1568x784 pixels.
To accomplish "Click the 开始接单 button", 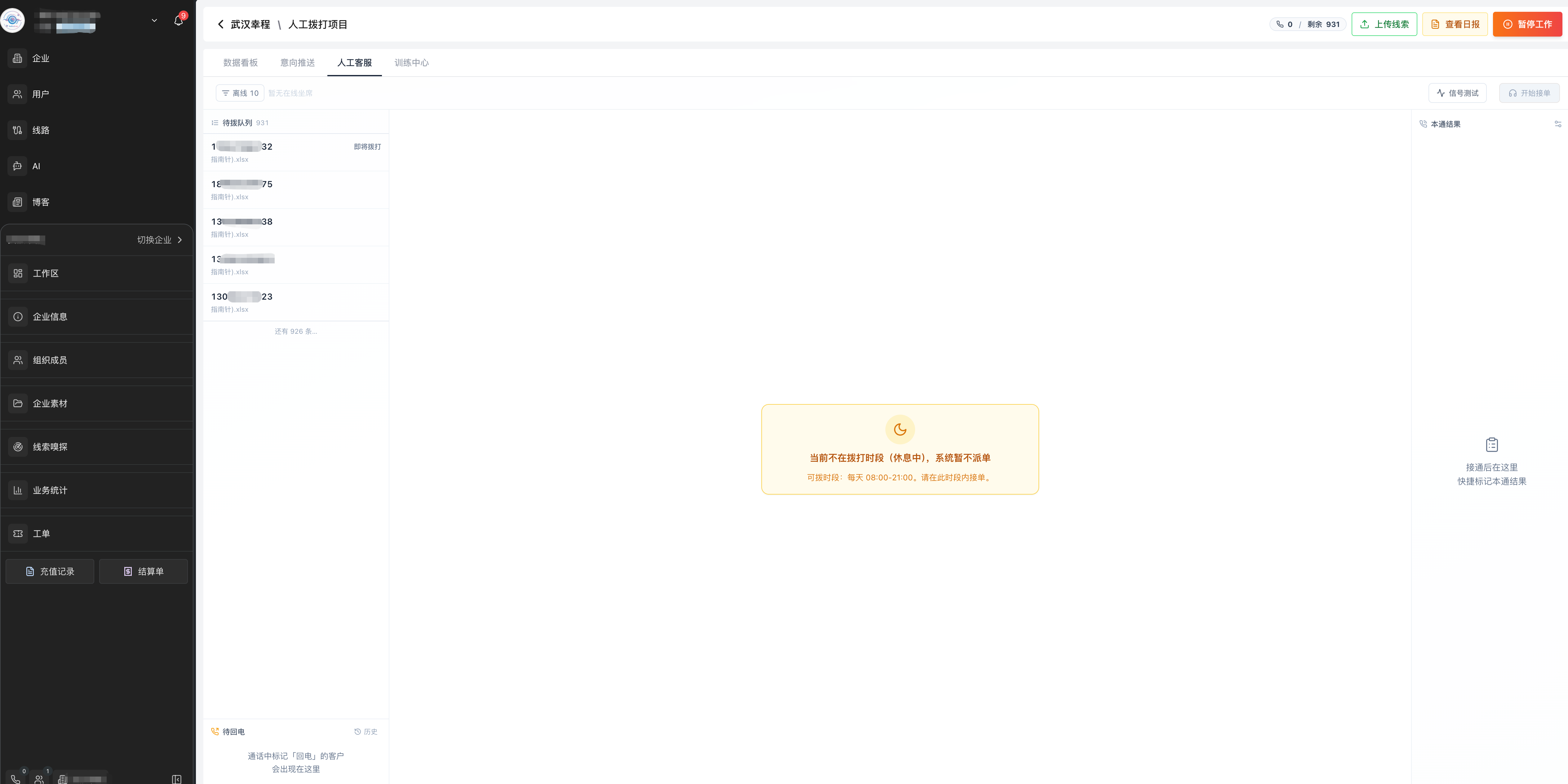I will click(1529, 93).
